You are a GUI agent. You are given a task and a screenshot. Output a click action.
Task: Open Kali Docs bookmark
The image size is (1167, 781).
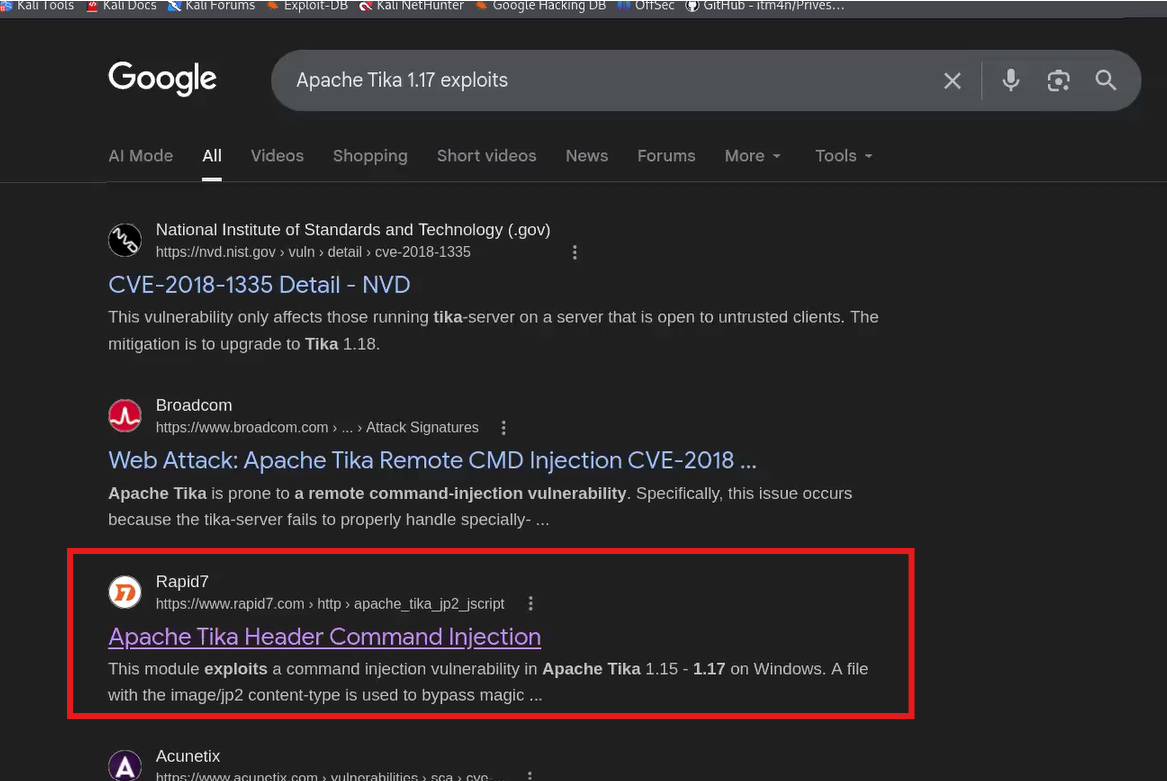(x=122, y=6)
